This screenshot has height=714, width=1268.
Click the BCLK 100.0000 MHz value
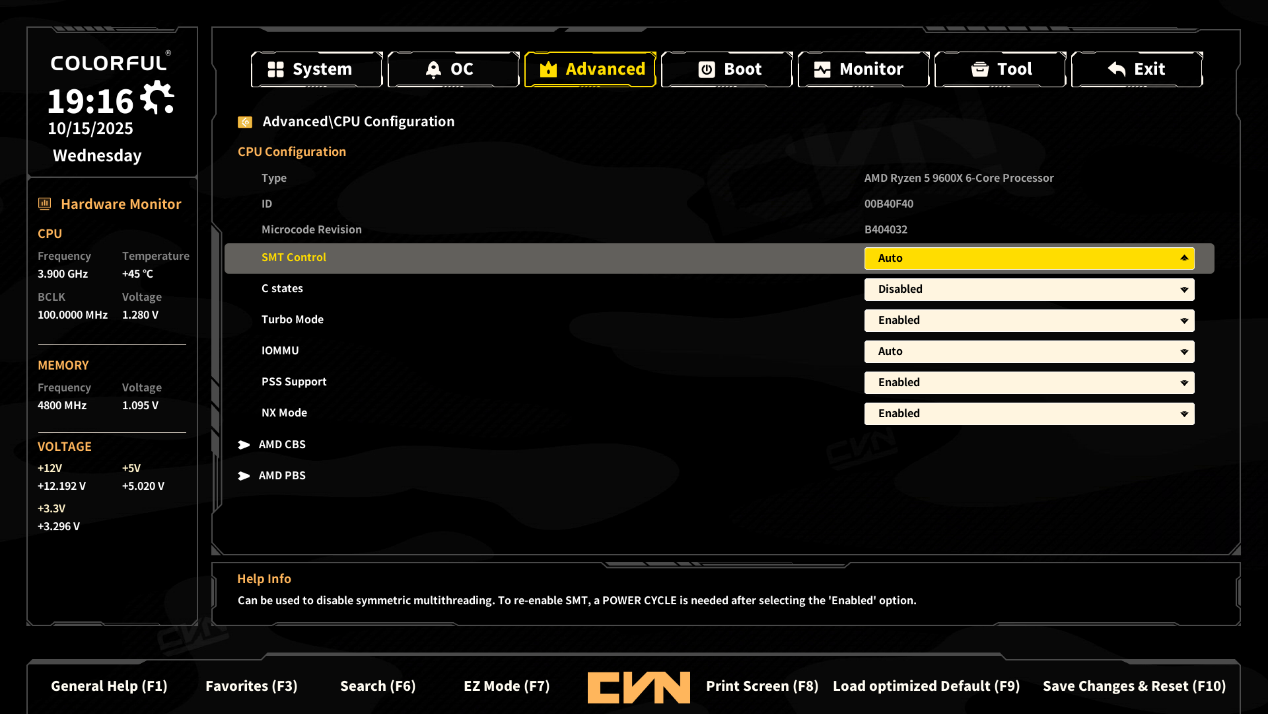tap(72, 315)
